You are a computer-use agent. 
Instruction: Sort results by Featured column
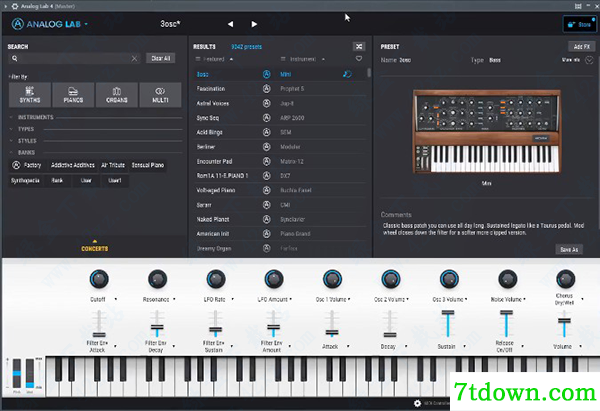click(x=214, y=59)
